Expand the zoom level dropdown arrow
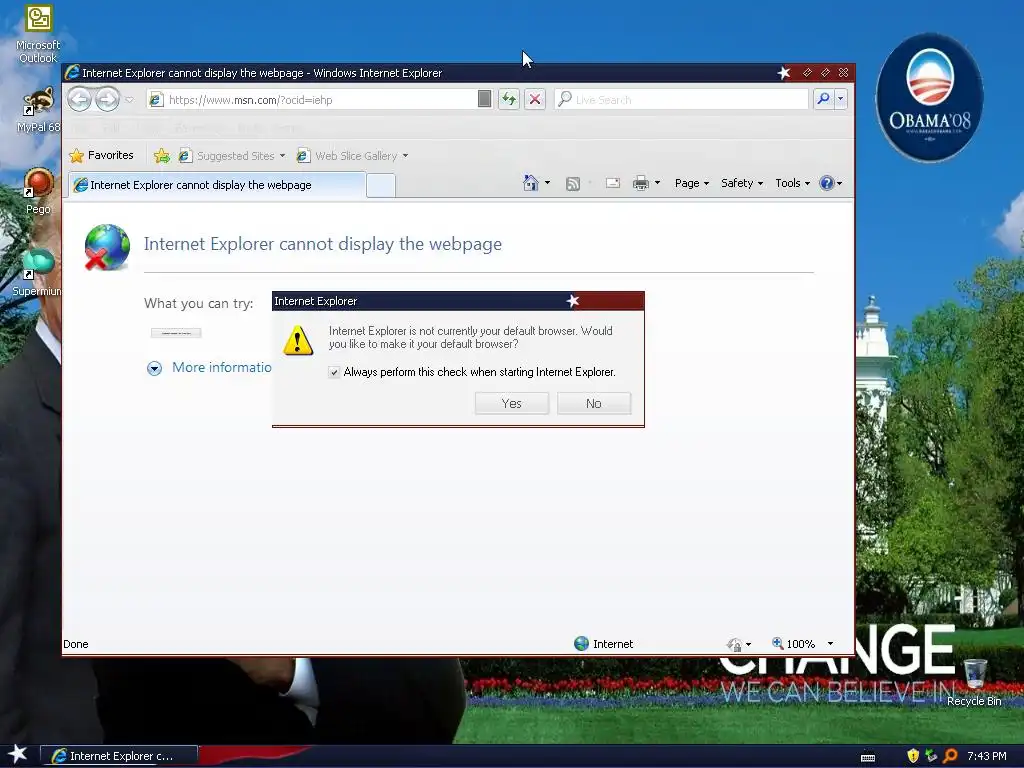The image size is (1024, 768). [x=831, y=644]
